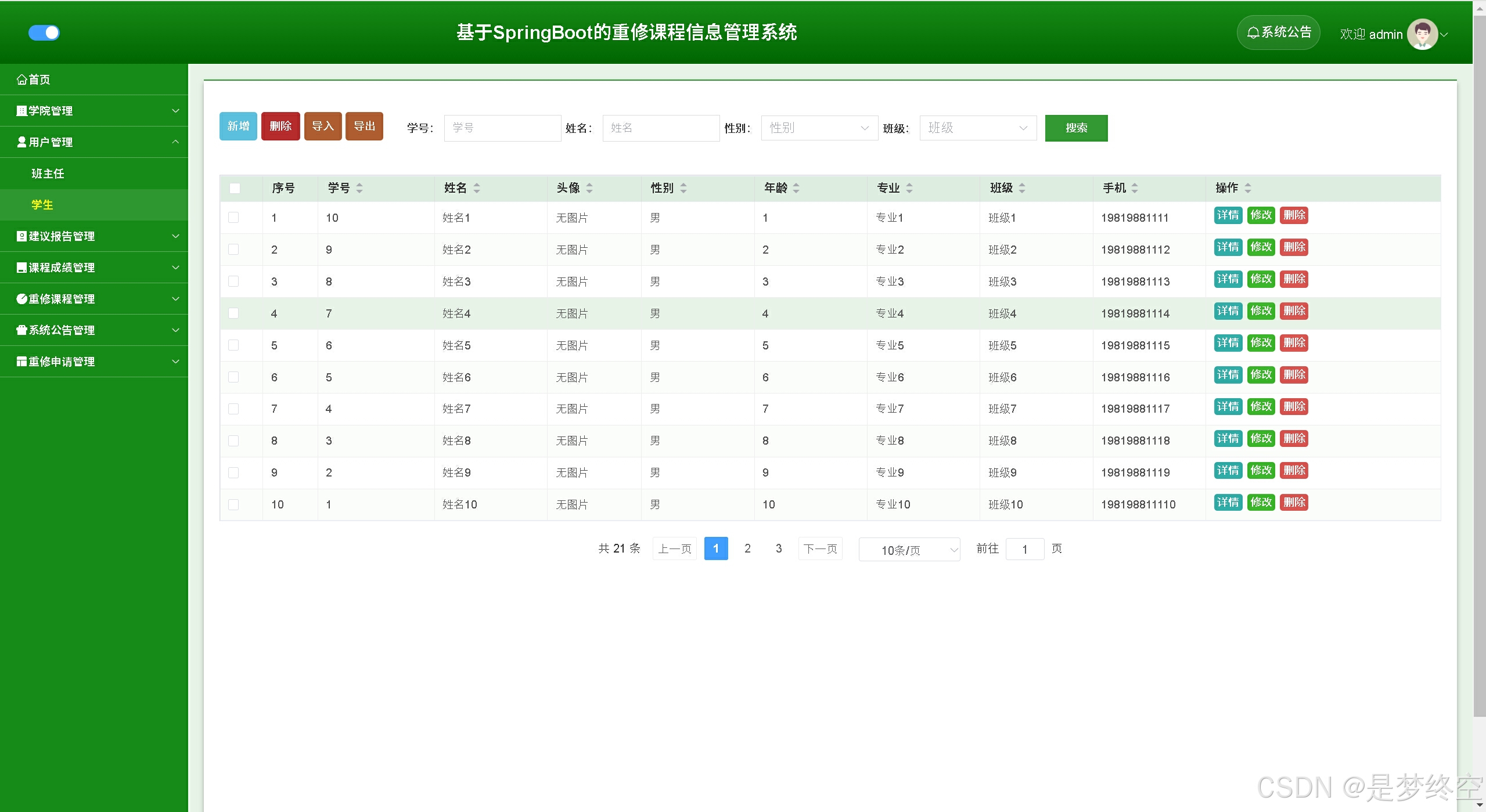
Task: Toggle the blue switch in the header
Action: pyautogui.click(x=44, y=33)
